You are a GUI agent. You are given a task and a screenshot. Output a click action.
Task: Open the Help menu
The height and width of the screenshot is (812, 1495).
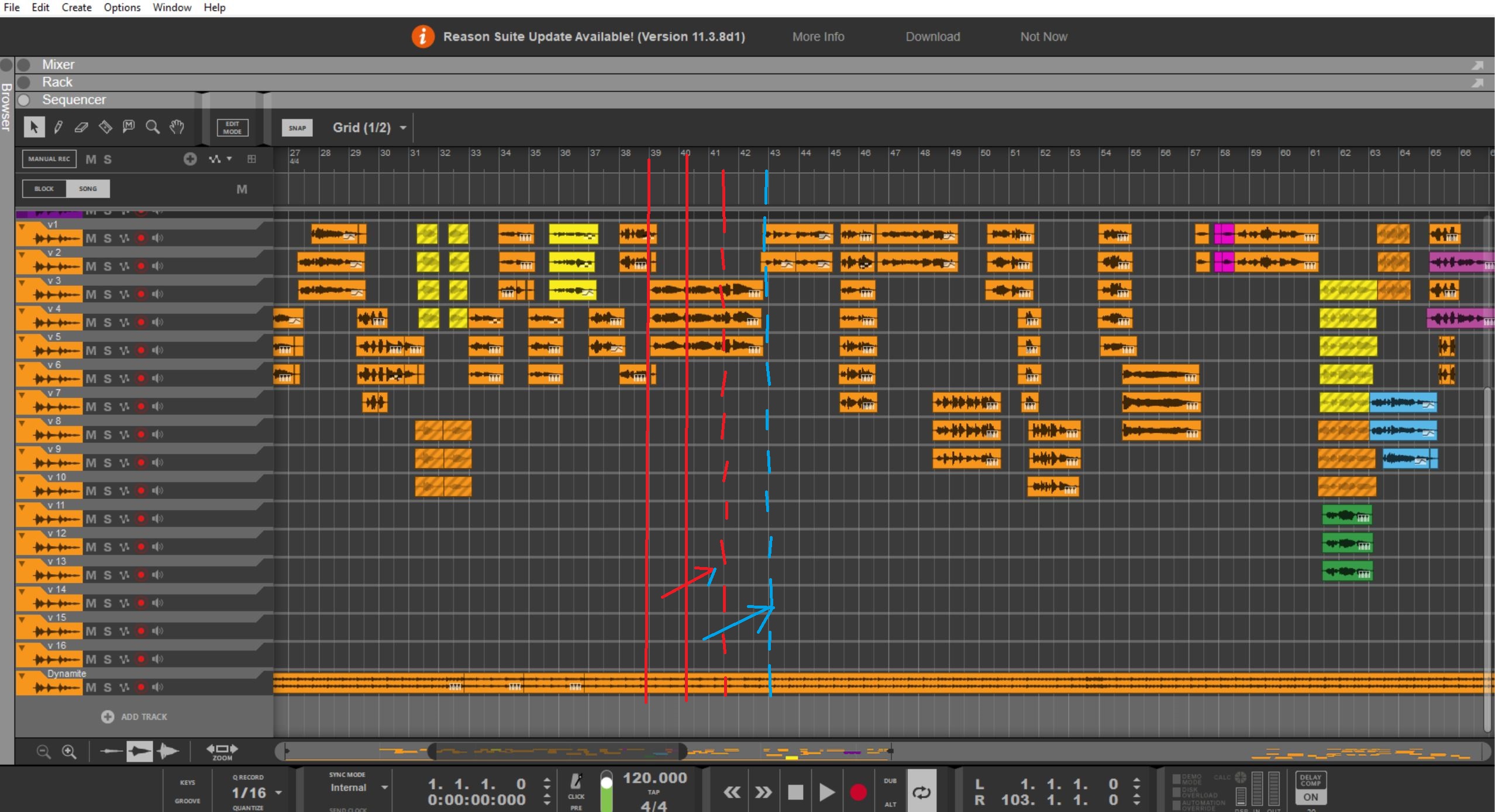215,8
